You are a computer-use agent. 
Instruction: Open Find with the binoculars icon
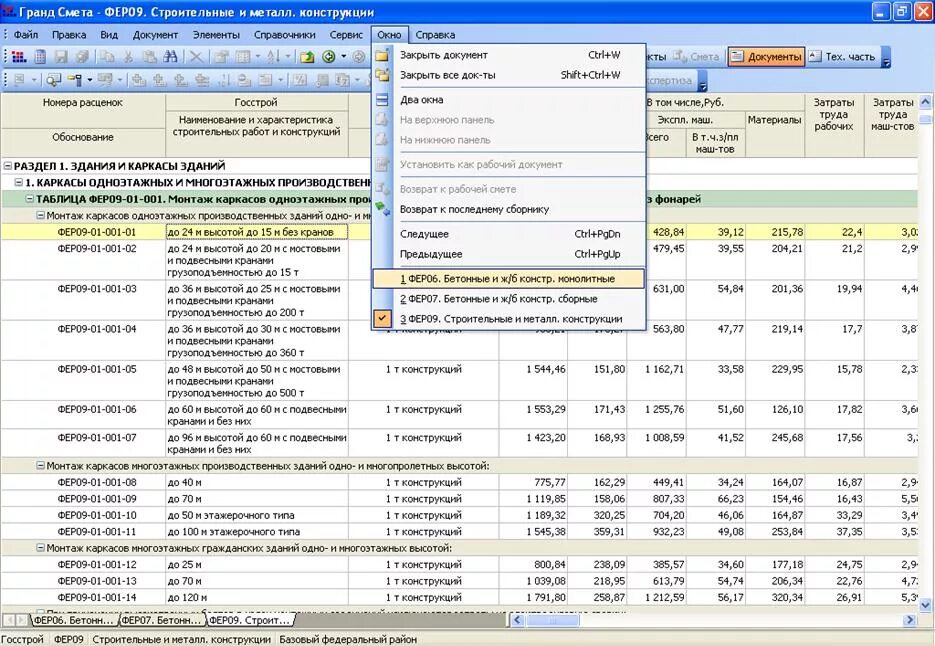coord(171,57)
